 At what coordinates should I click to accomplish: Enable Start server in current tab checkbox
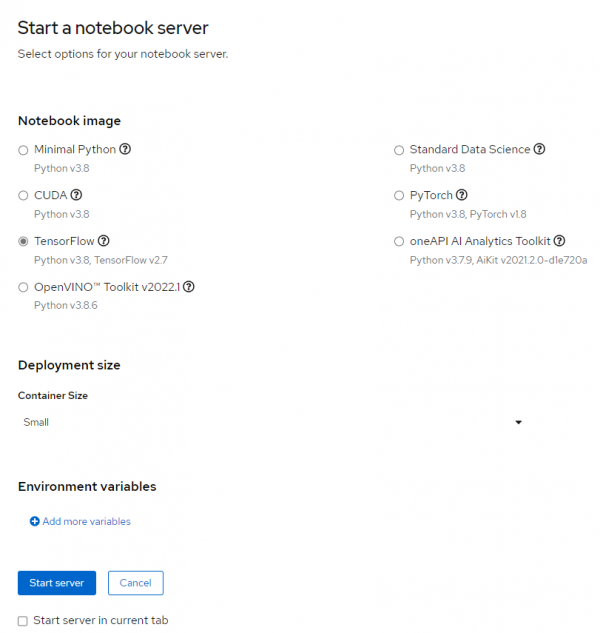tap(23, 621)
